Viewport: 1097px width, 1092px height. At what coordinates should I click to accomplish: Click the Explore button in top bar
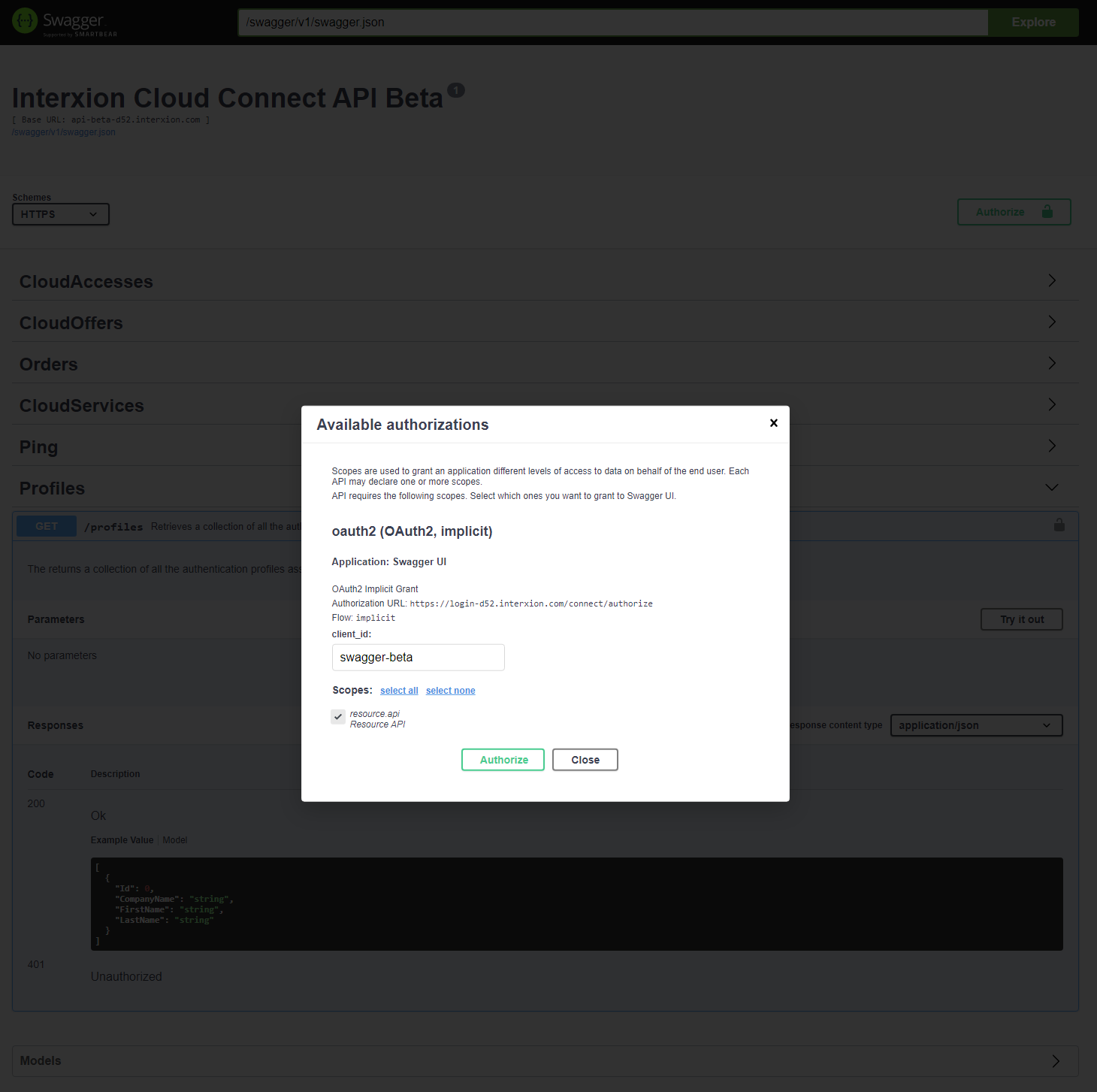pos(1033,23)
